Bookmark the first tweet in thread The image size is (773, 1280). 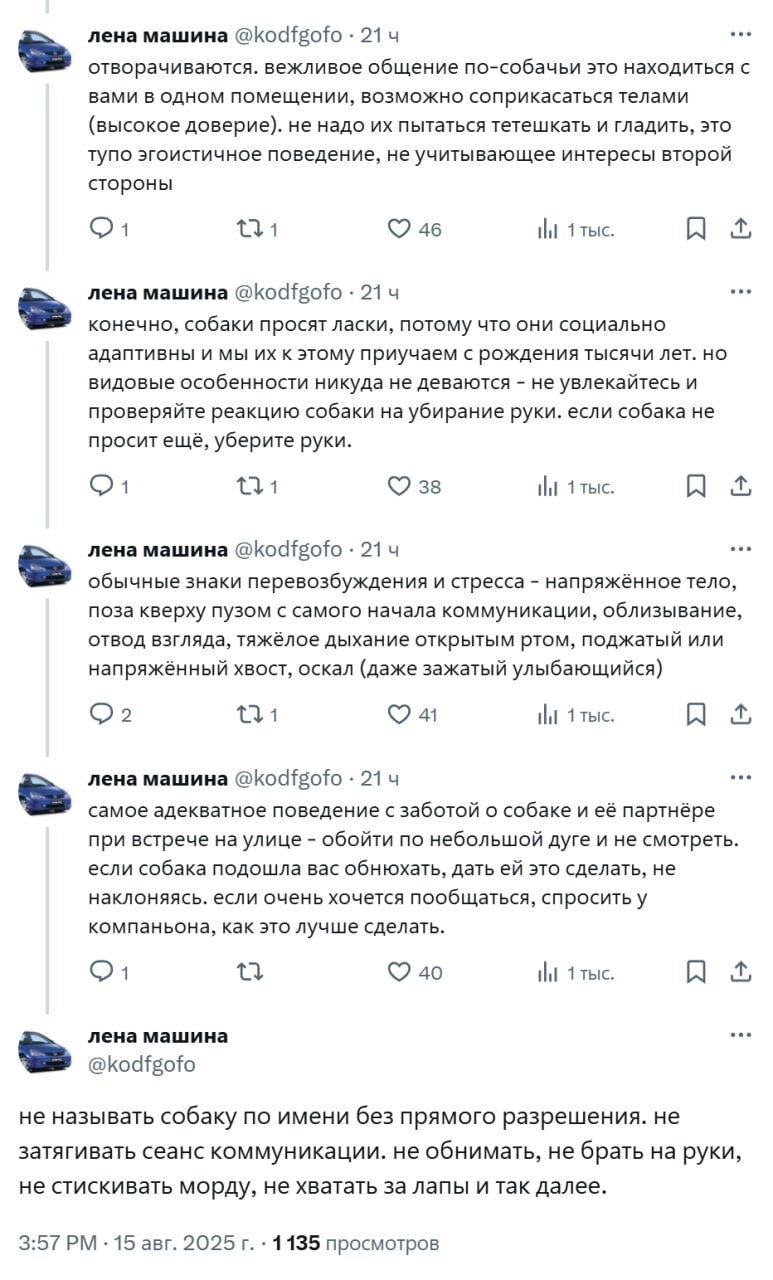(x=696, y=229)
